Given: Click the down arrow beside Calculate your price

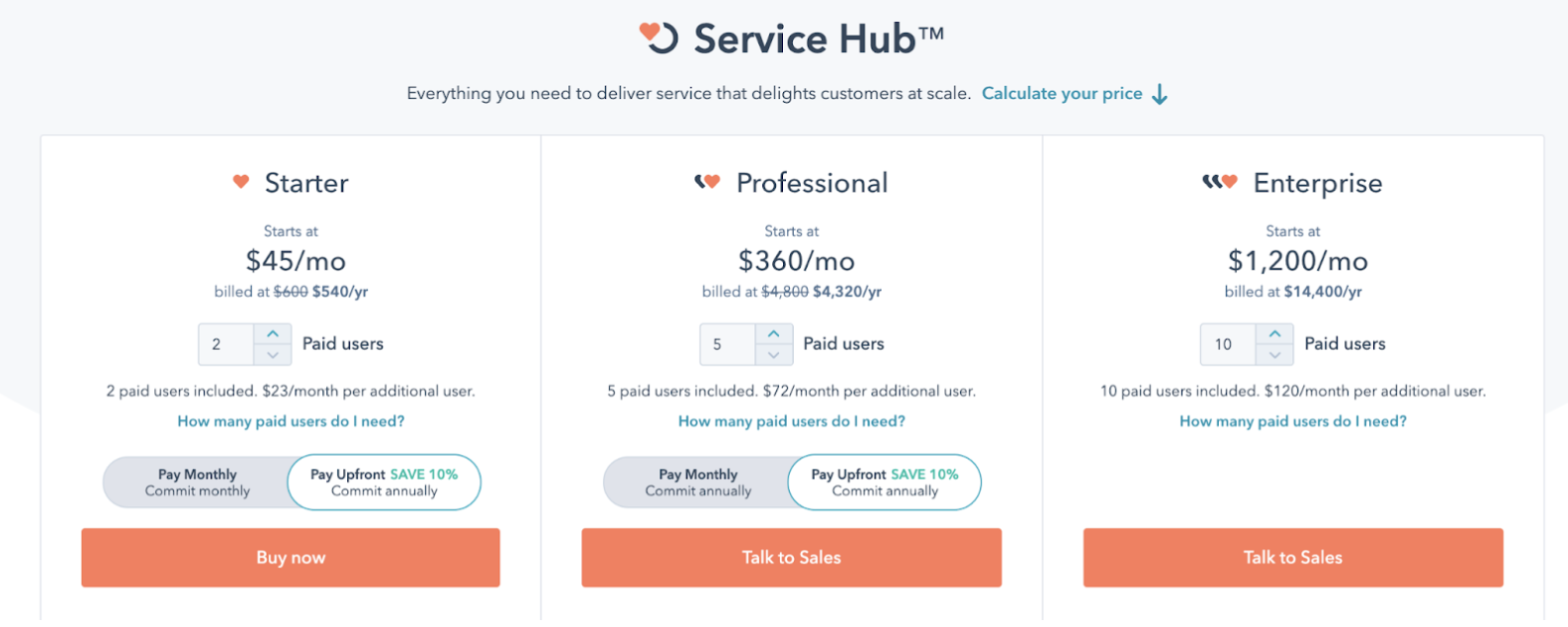Looking at the screenshot, I should click(1160, 94).
